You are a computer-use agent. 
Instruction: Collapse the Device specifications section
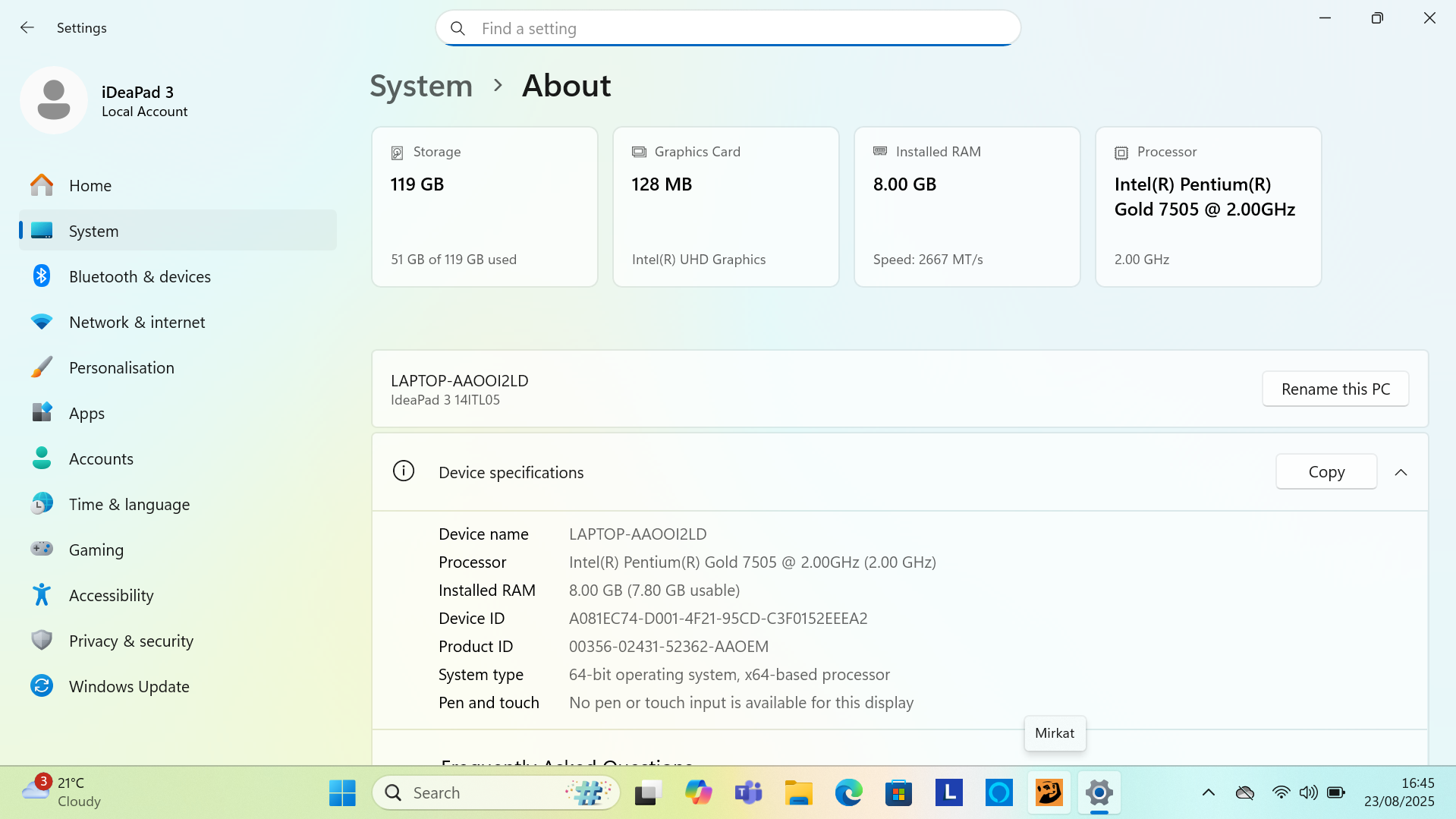(1401, 472)
